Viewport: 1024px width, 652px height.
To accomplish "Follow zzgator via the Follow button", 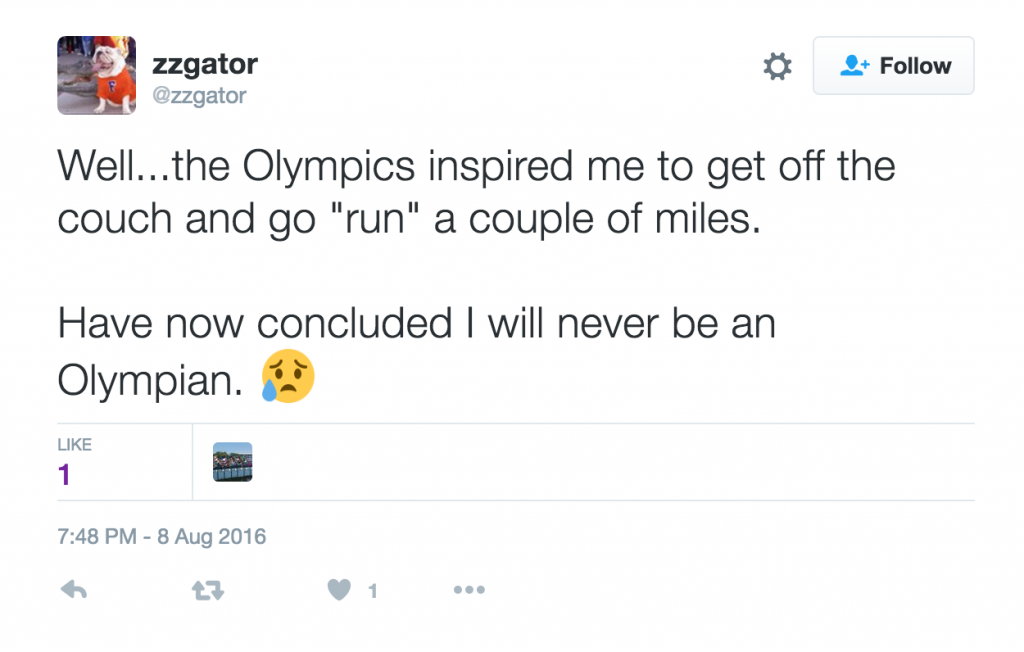I will [893, 65].
